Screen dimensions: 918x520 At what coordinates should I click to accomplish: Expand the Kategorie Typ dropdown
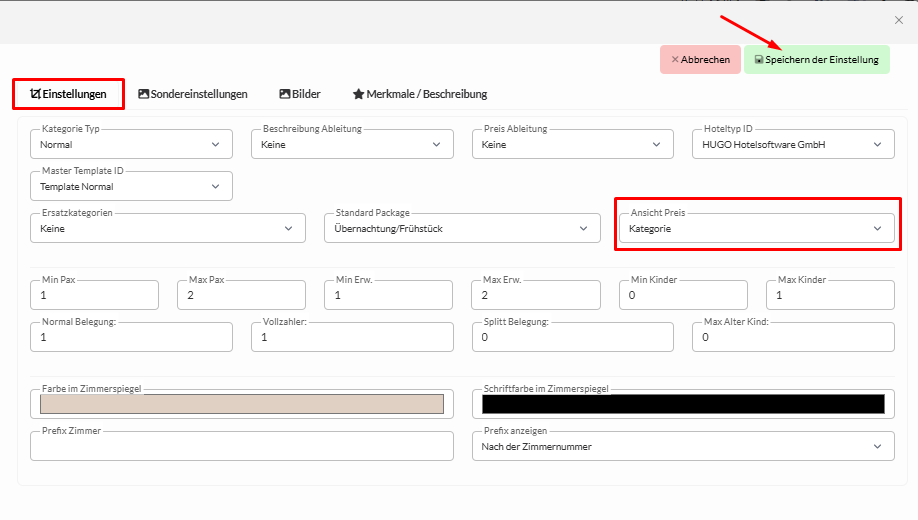pyautogui.click(x=131, y=145)
